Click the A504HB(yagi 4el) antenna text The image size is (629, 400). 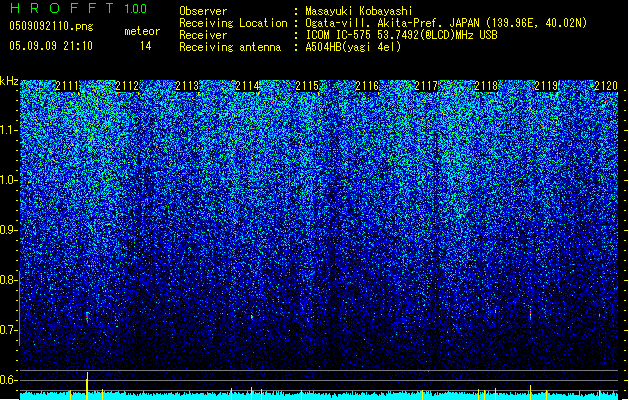pyautogui.click(x=353, y=47)
